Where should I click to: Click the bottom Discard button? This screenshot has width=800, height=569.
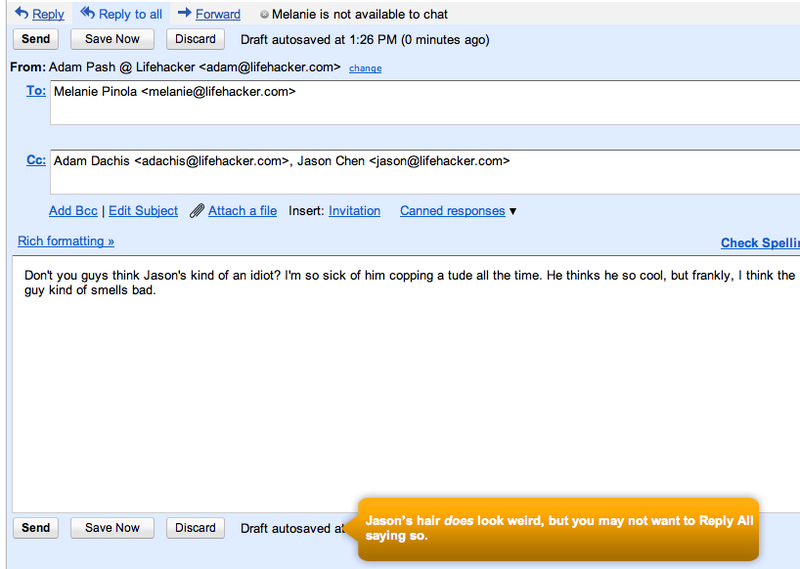point(195,528)
